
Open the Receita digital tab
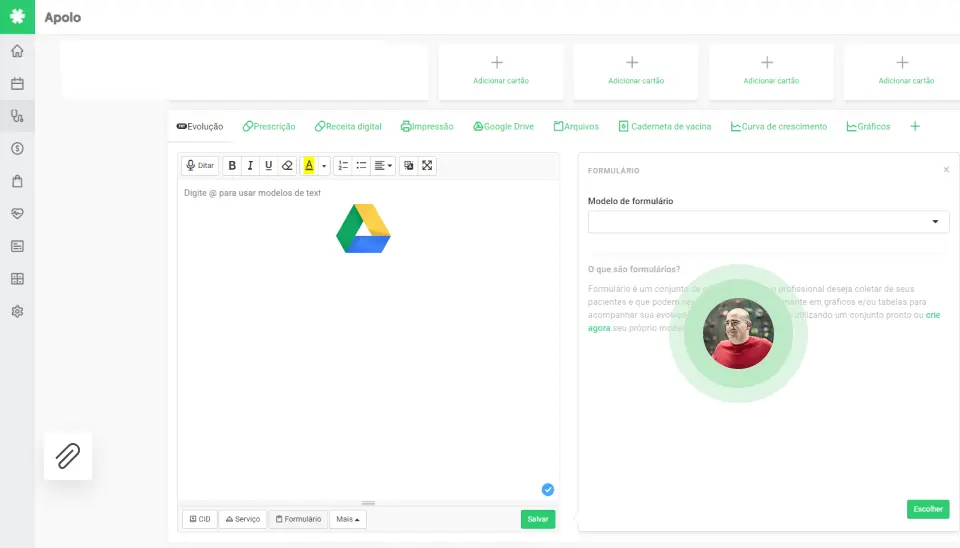tap(348, 126)
